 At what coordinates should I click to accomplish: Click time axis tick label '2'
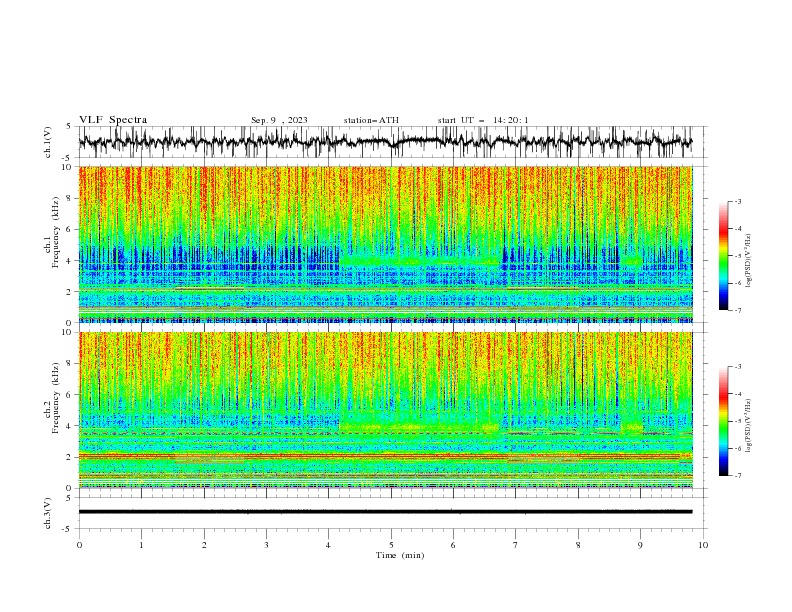coord(204,545)
